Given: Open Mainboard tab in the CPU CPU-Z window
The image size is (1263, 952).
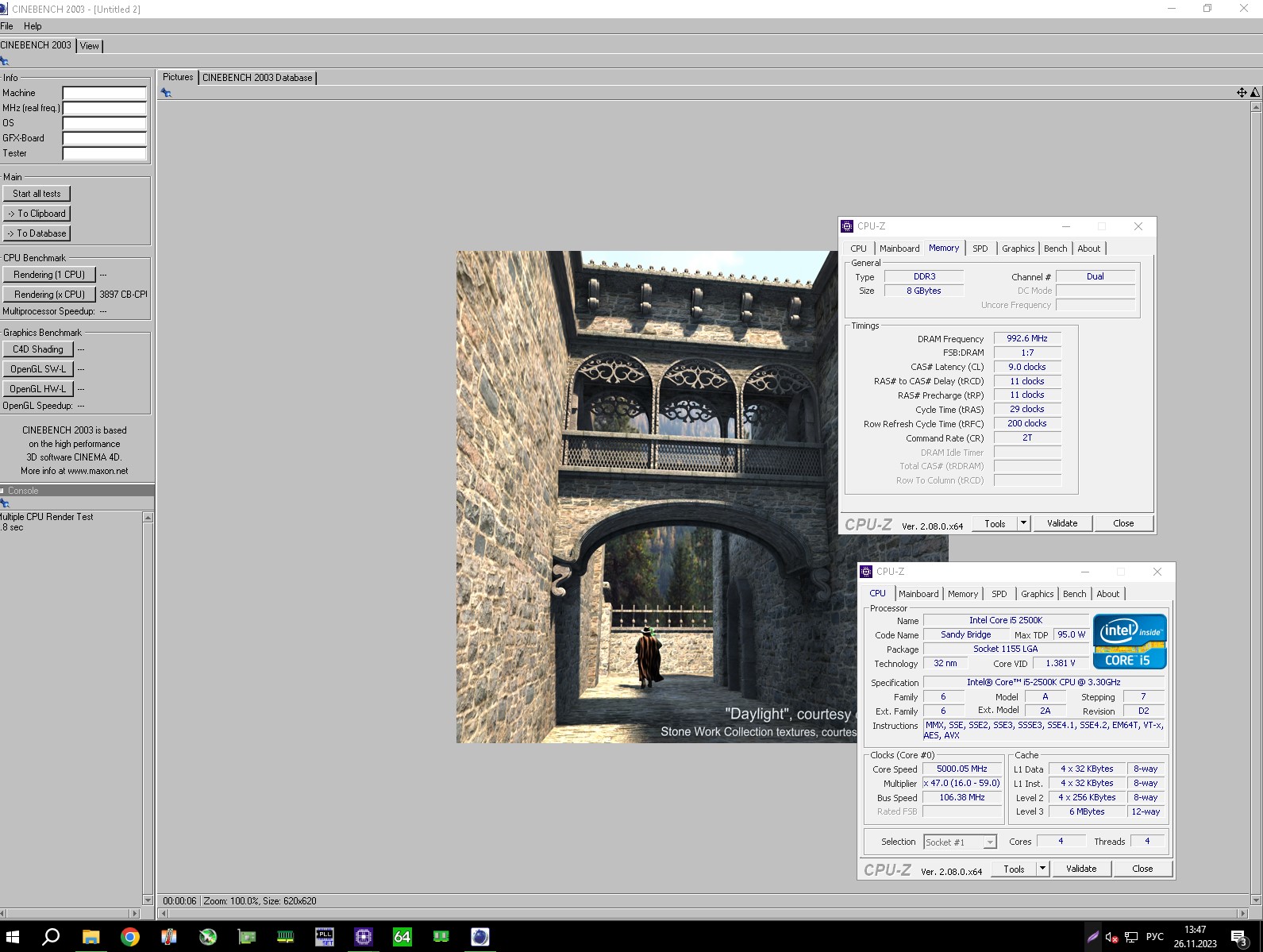Looking at the screenshot, I should 918,594.
